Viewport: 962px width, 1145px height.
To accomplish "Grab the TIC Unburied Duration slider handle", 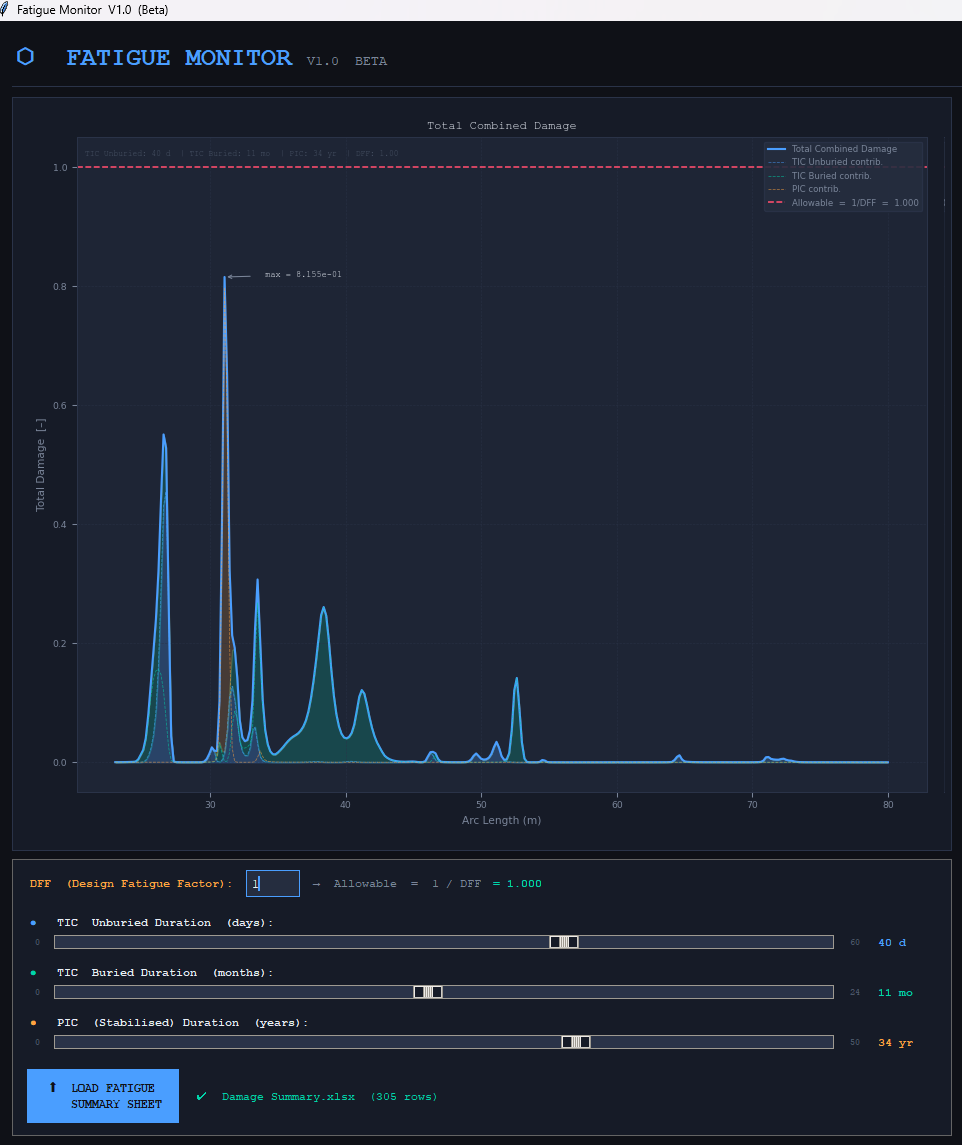I will click(x=564, y=942).
